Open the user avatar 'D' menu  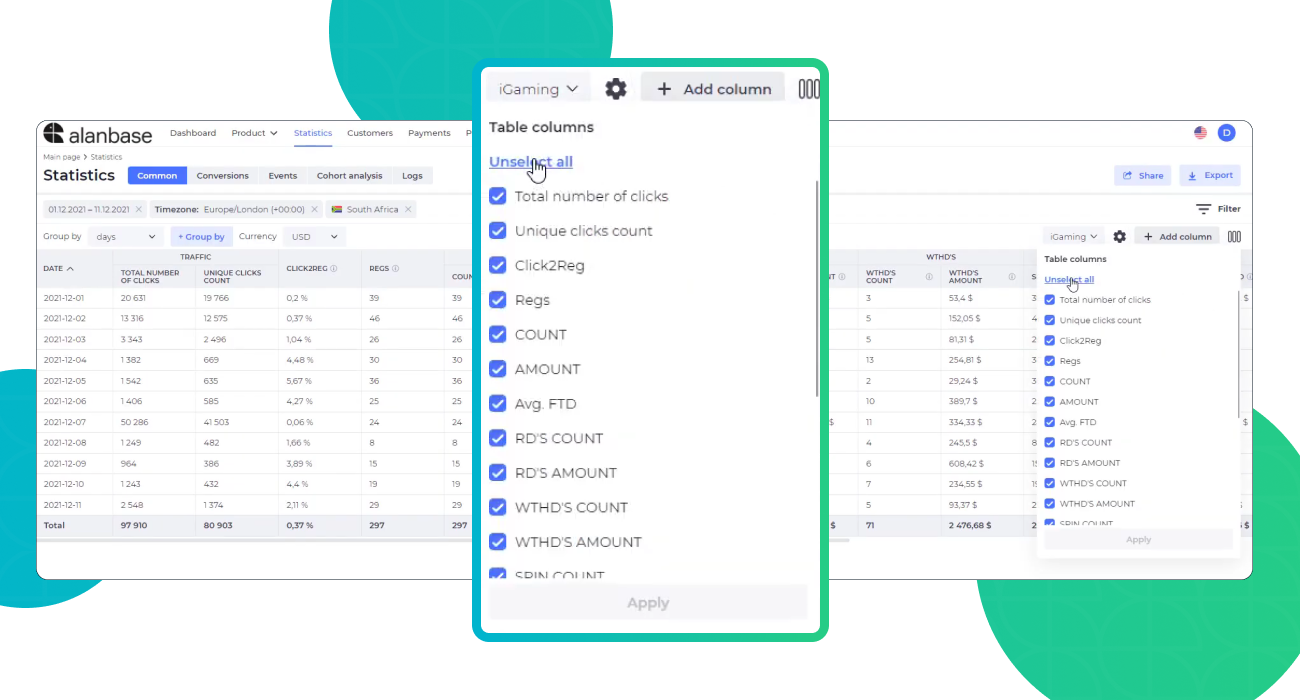point(1226,133)
